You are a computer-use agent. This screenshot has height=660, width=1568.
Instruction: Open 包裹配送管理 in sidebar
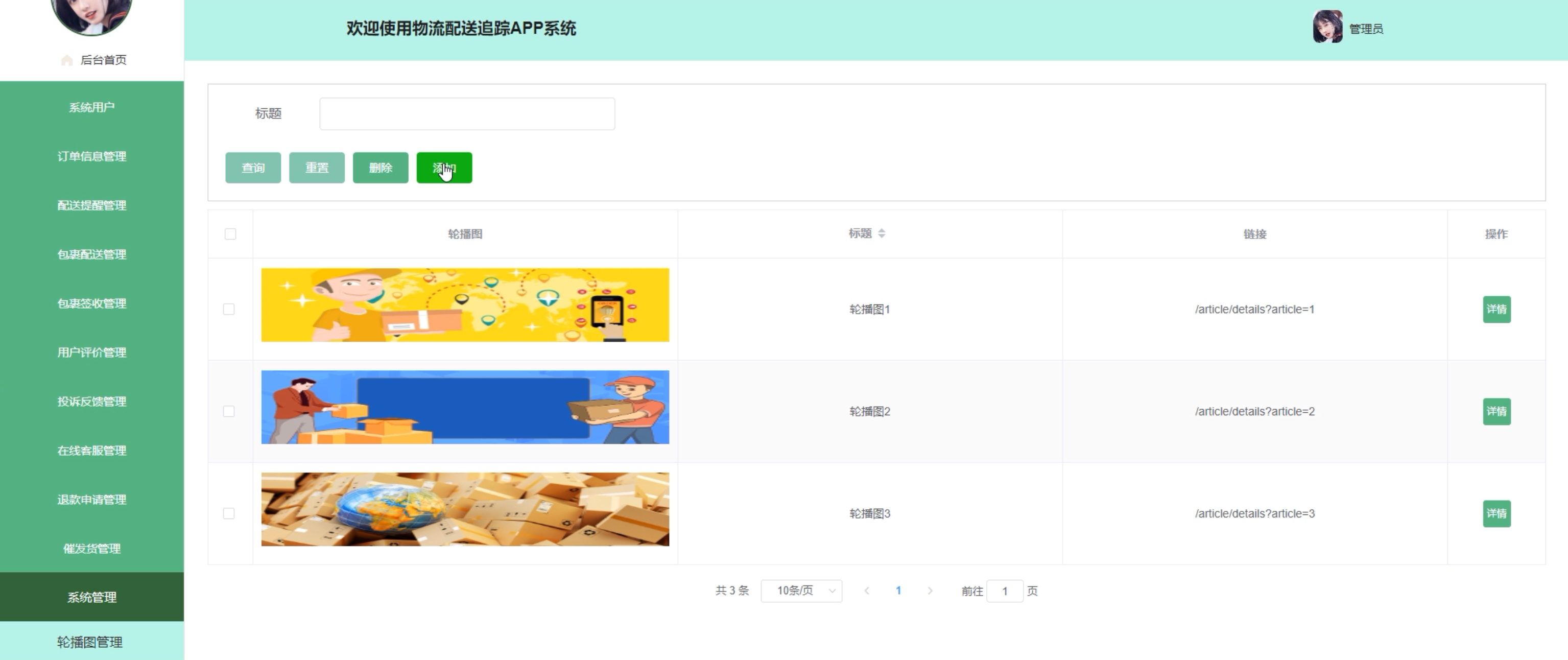click(x=92, y=254)
